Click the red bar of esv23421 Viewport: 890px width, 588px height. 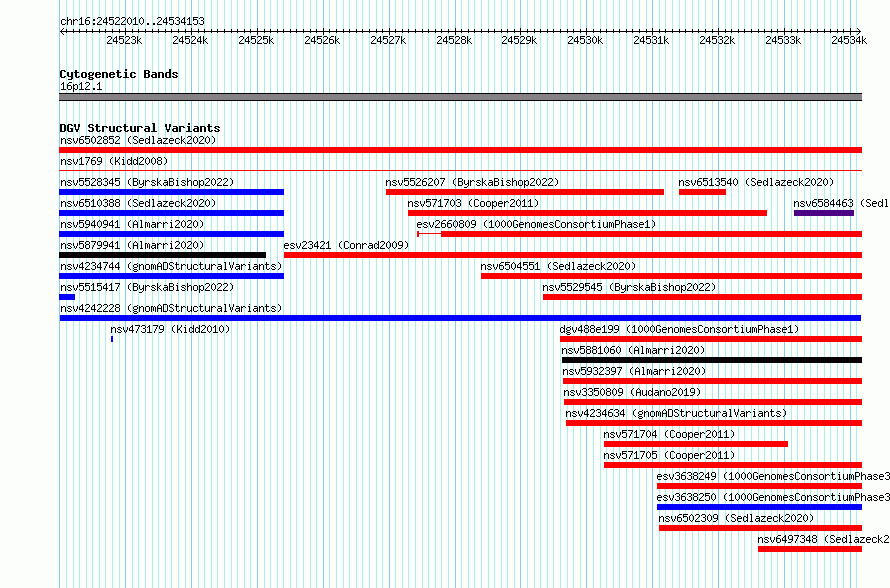[573, 255]
